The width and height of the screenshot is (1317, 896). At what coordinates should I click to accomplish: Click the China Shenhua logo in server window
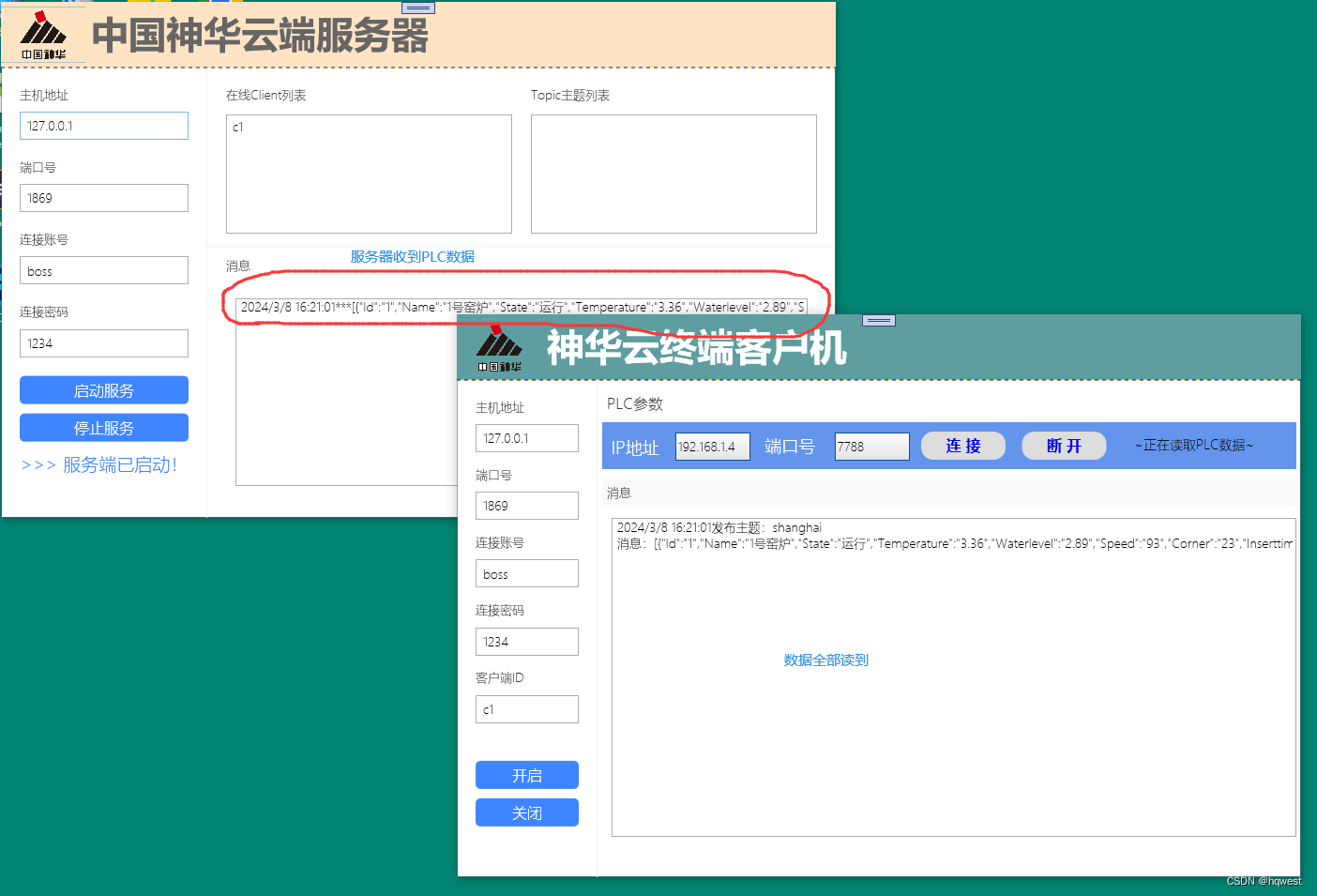[x=43, y=36]
